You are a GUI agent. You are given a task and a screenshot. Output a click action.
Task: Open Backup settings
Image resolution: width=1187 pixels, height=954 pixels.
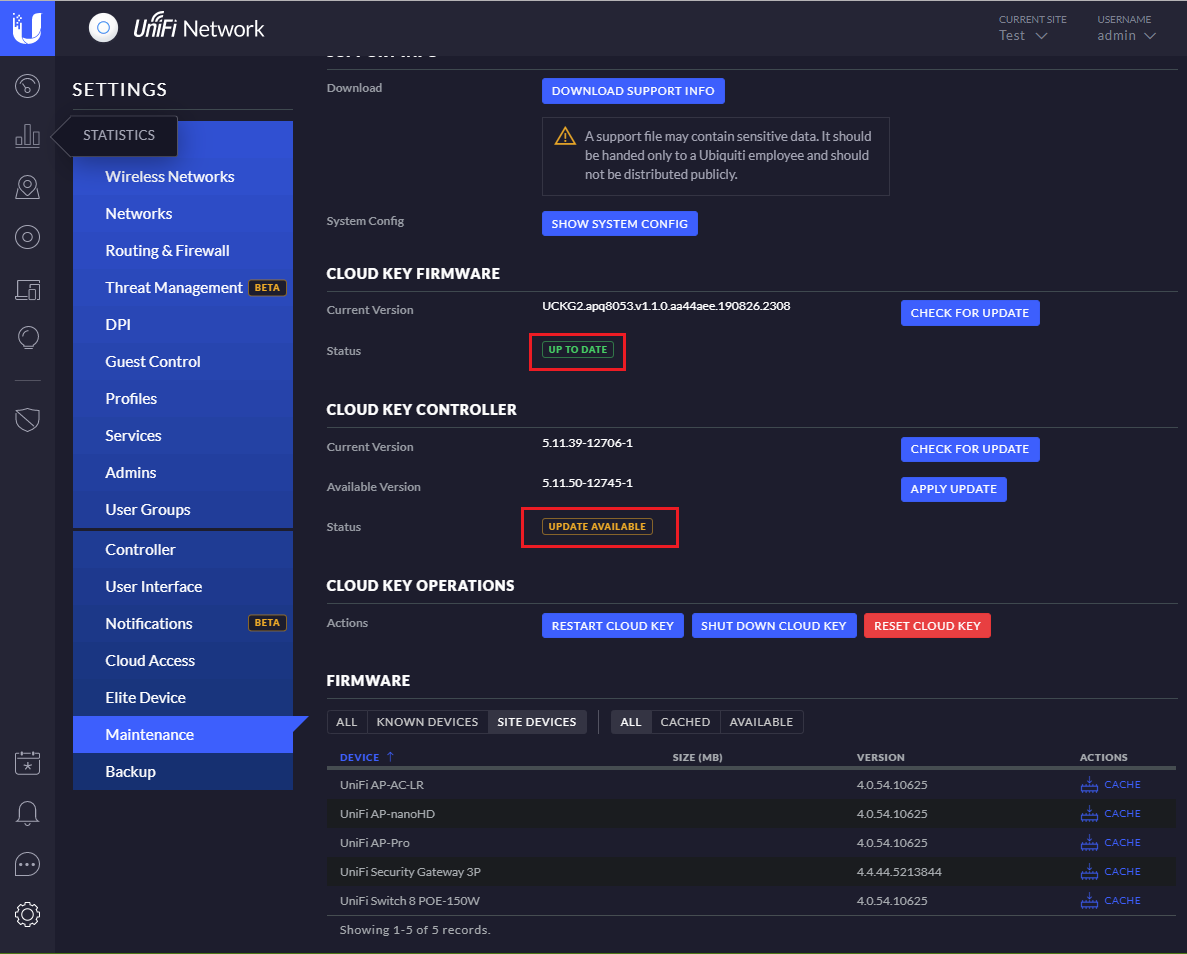(182, 772)
